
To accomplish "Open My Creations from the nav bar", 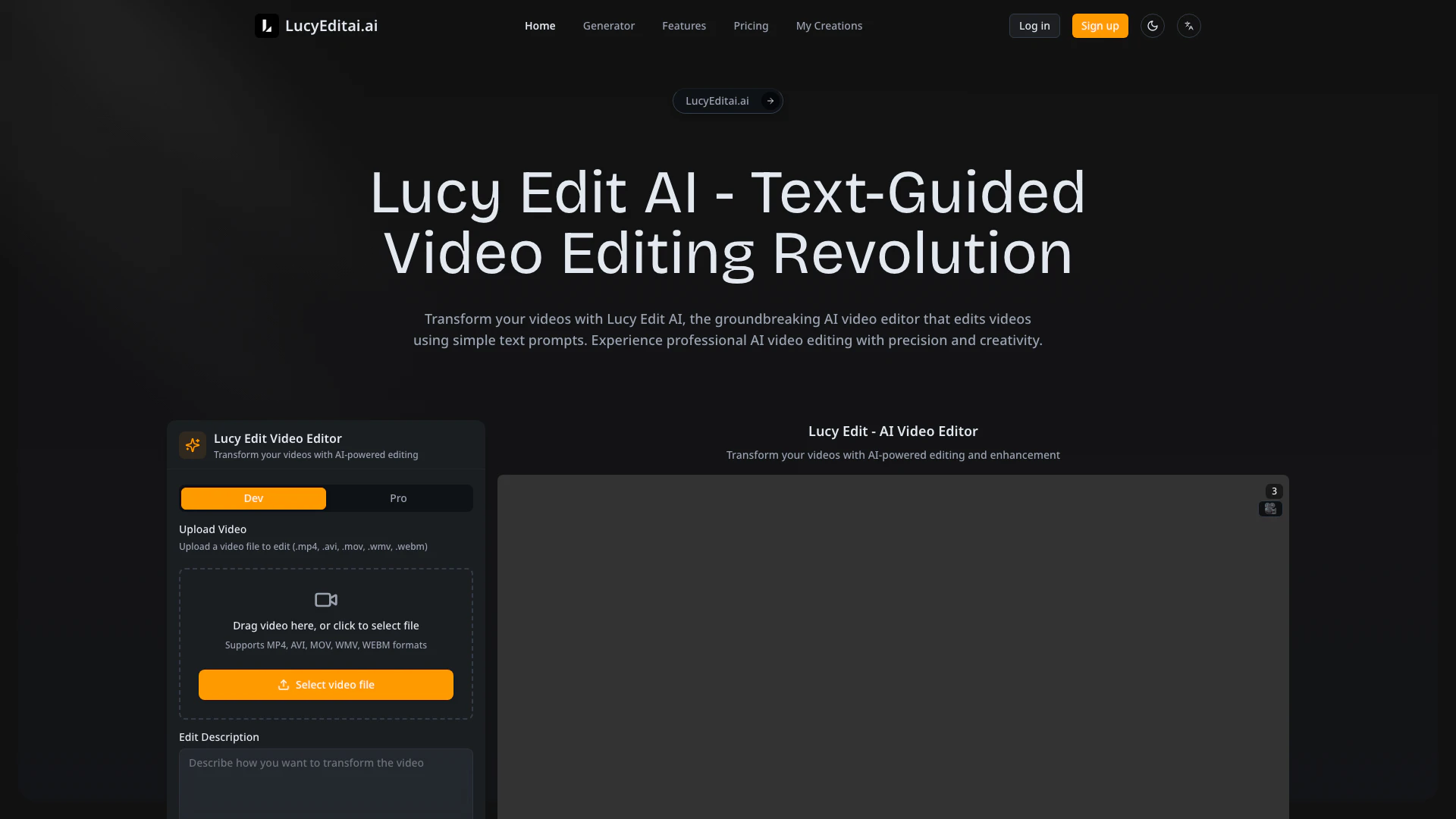I will tap(829, 26).
